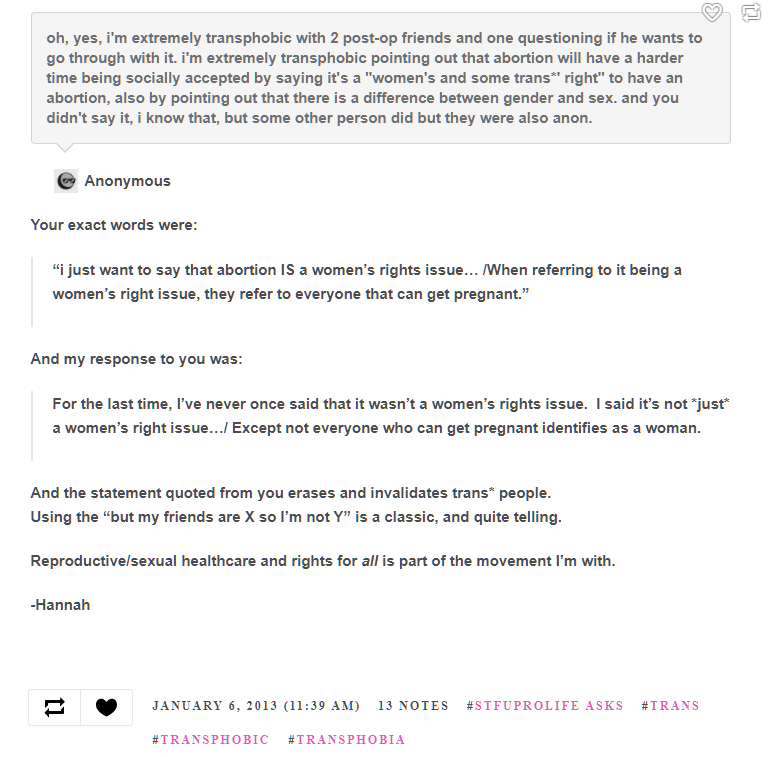Click the heart icon at top right

pos(711,13)
